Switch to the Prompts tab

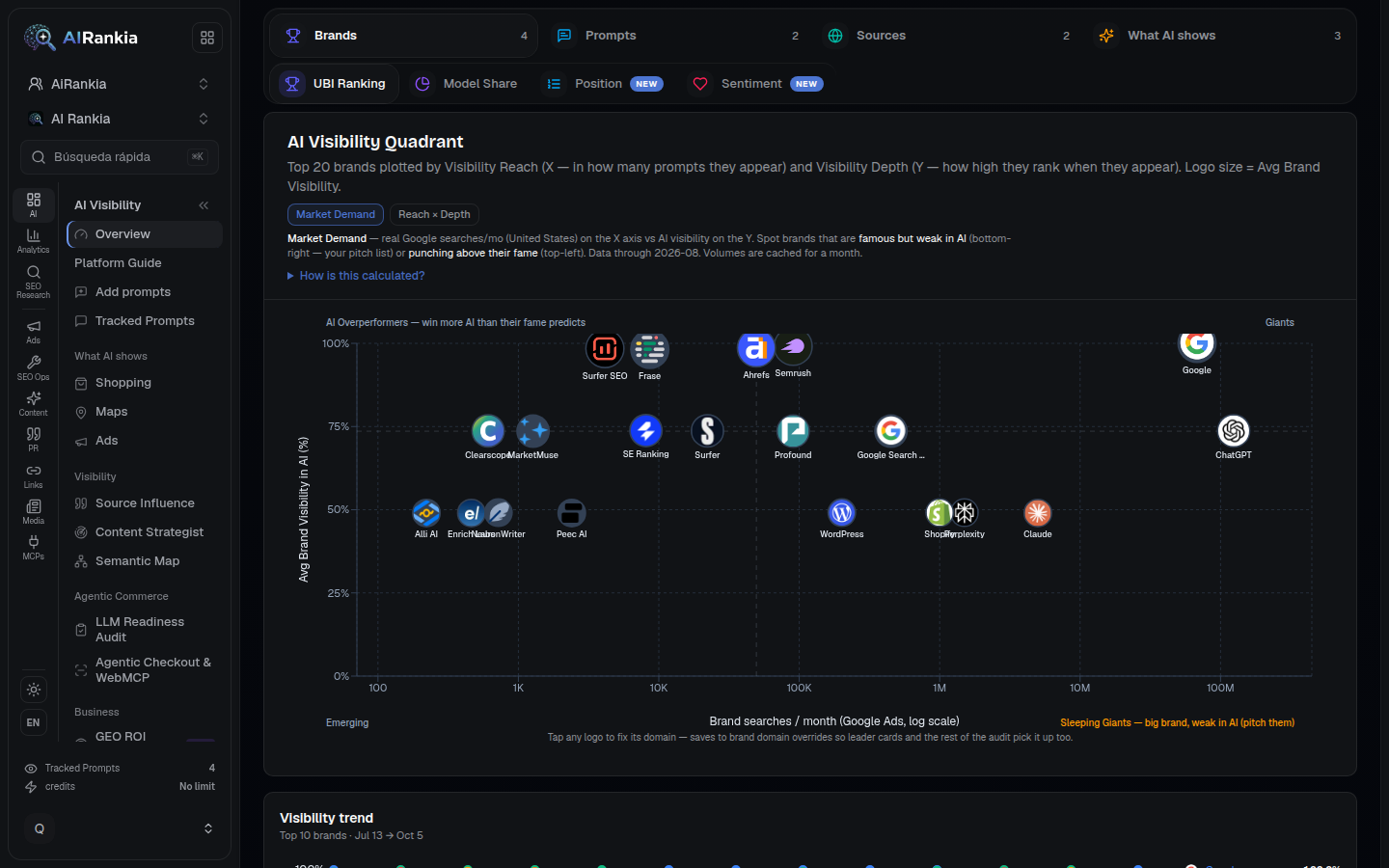[x=674, y=36]
